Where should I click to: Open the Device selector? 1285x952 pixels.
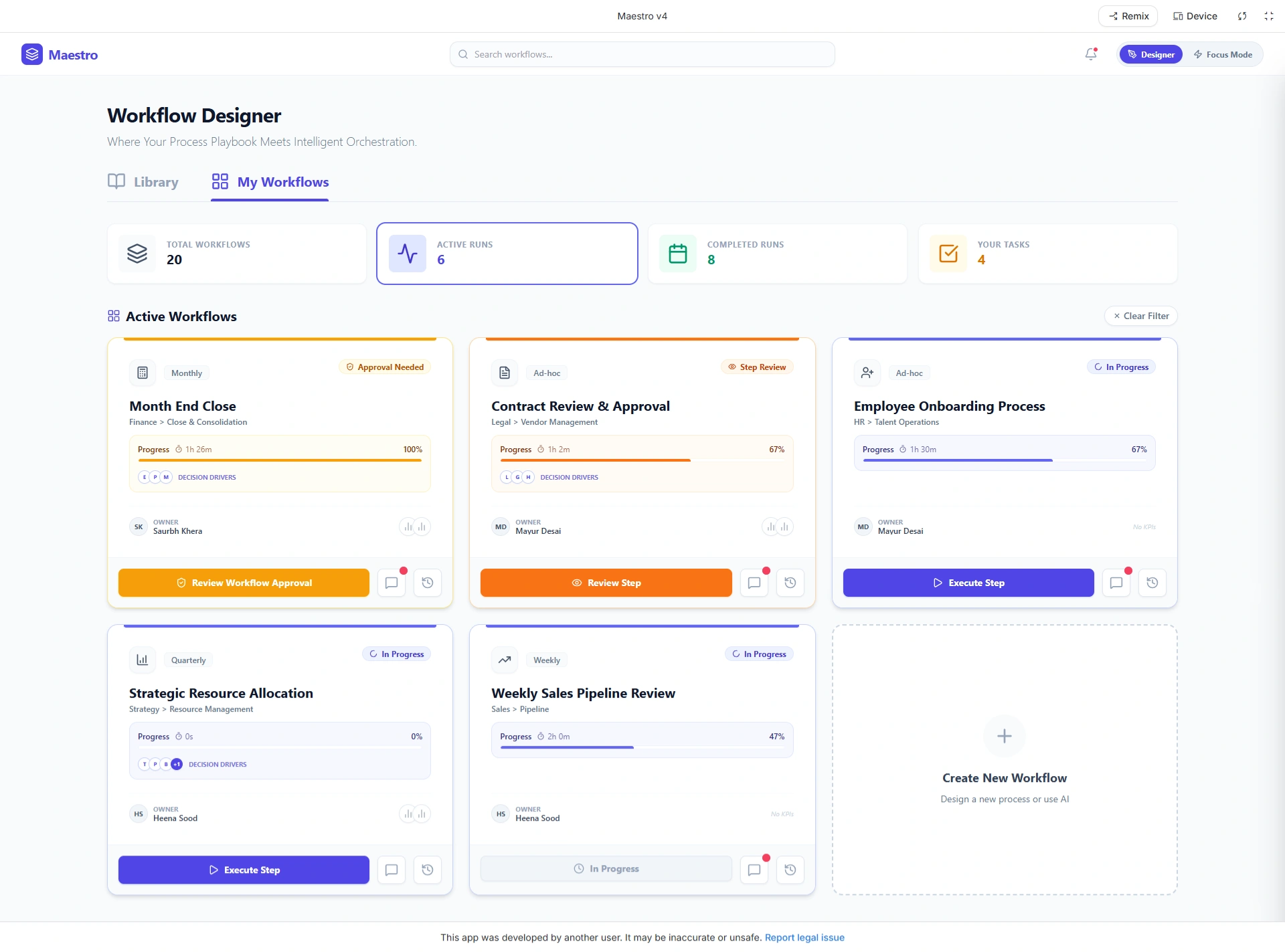[x=1195, y=16]
